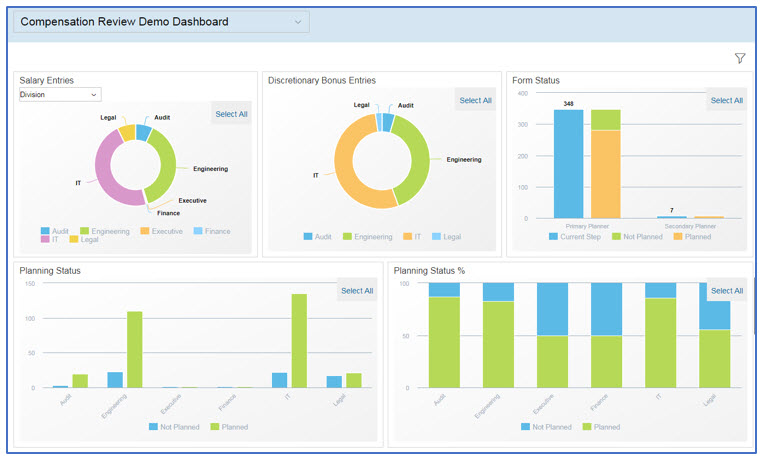Toggle IT legend swatch in Salary Entries
The image size is (761, 457).
click(x=45, y=239)
